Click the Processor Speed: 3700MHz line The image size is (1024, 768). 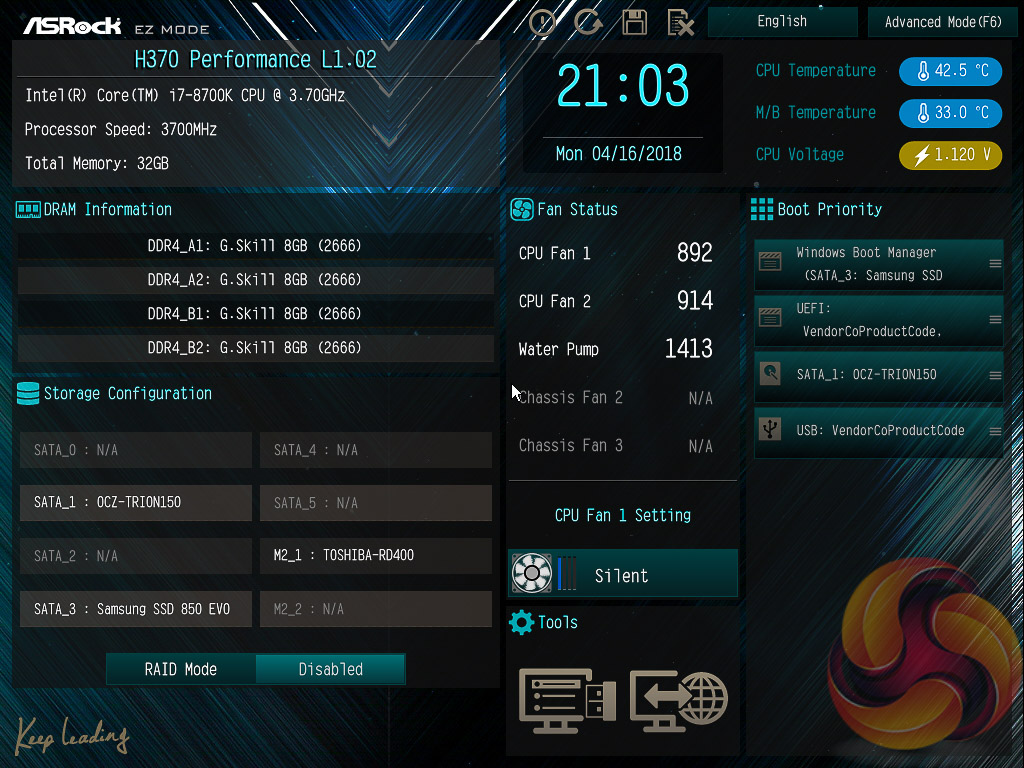point(121,129)
